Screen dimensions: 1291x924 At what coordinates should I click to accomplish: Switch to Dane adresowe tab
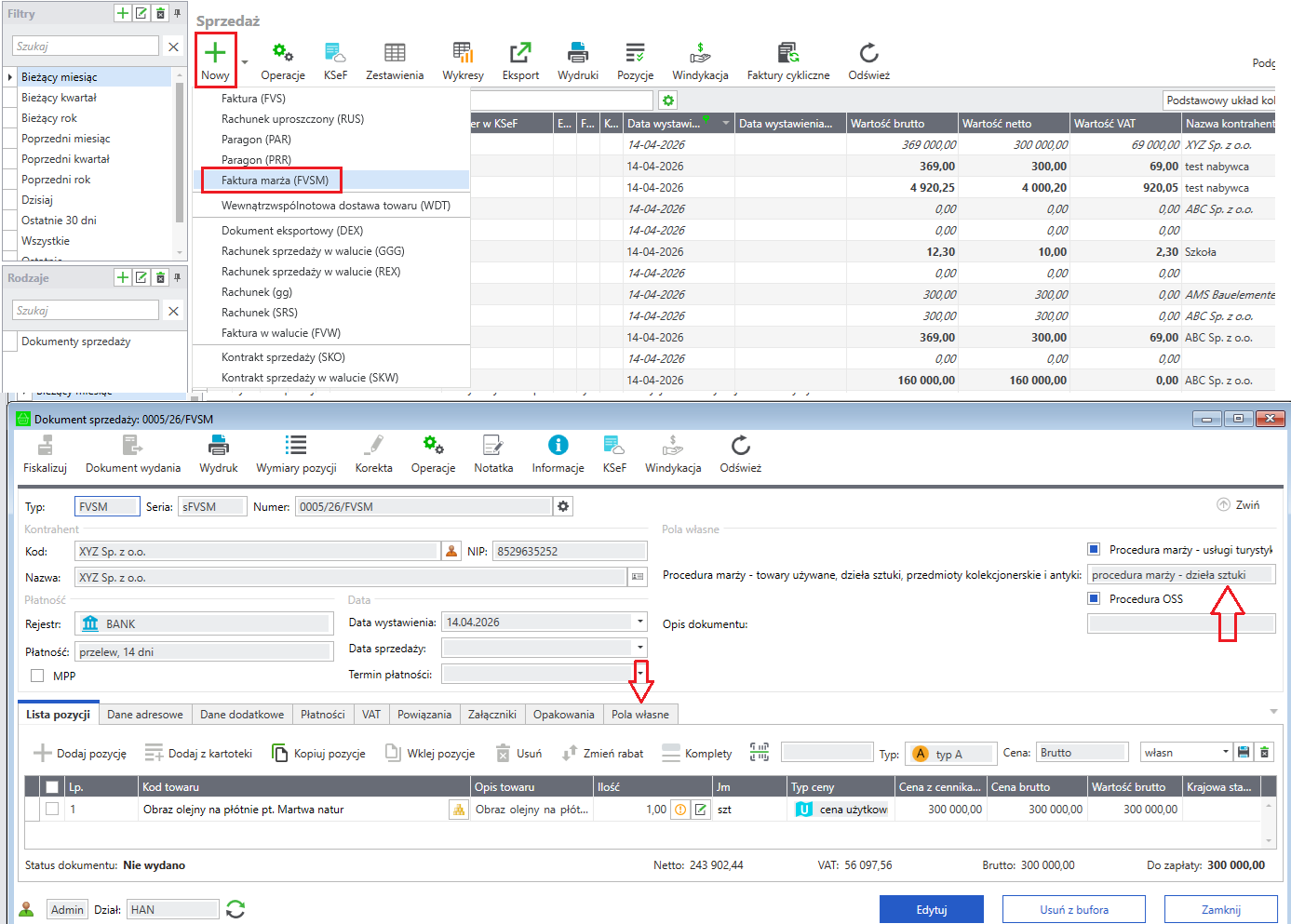pos(145,715)
